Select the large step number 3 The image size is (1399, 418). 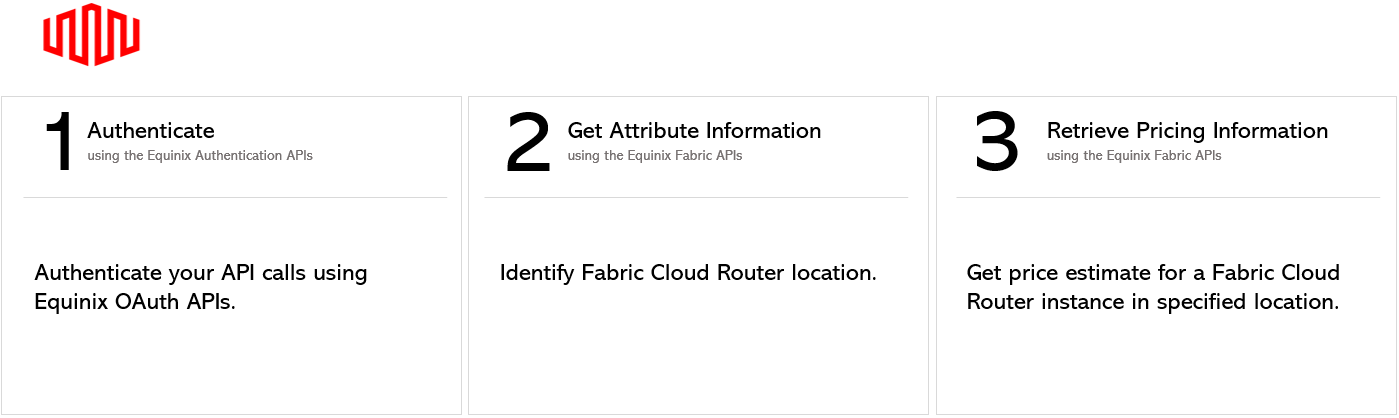tap(997, 141)
